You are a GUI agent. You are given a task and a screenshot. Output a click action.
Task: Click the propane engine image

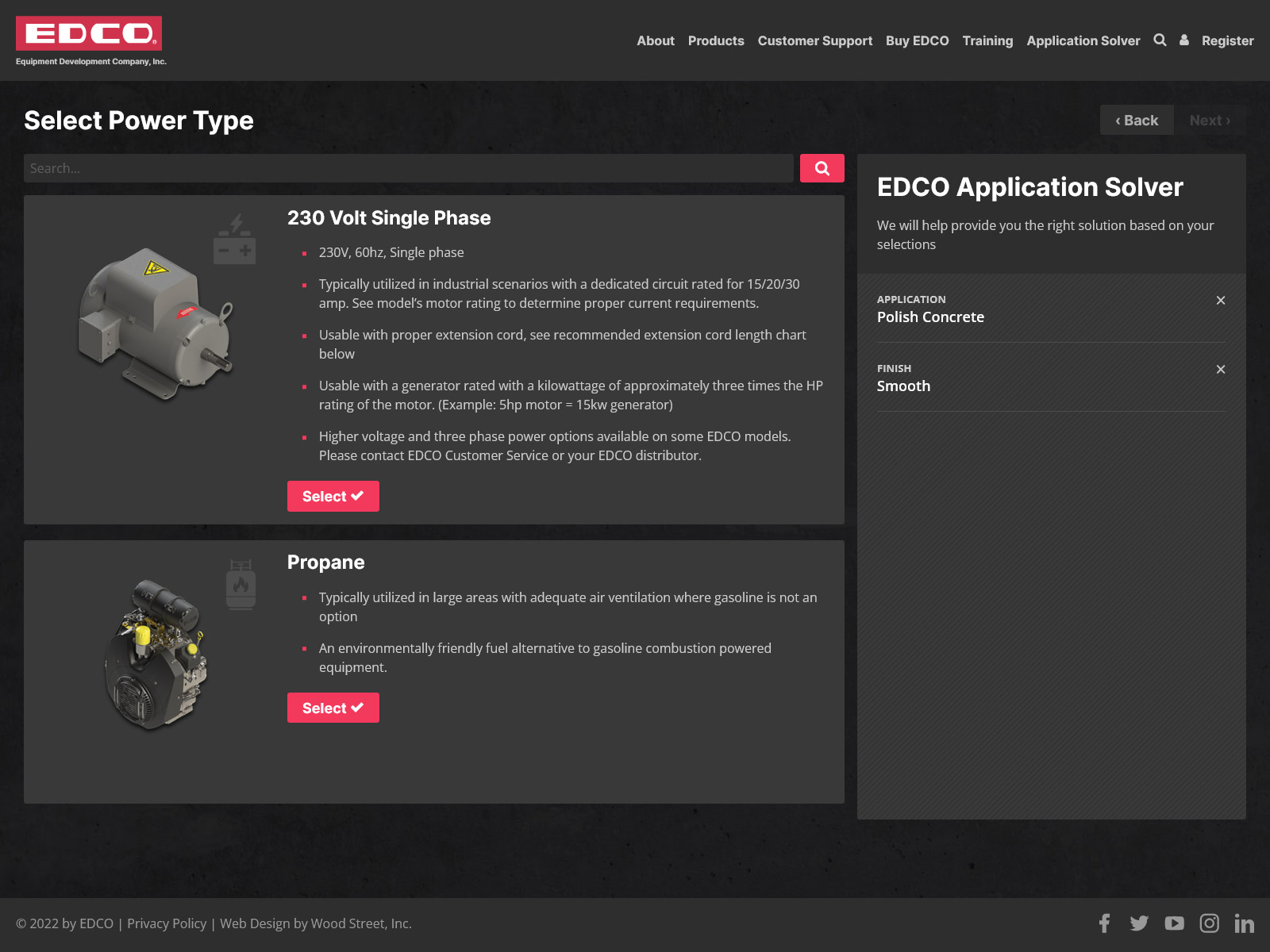pos(156,654)
